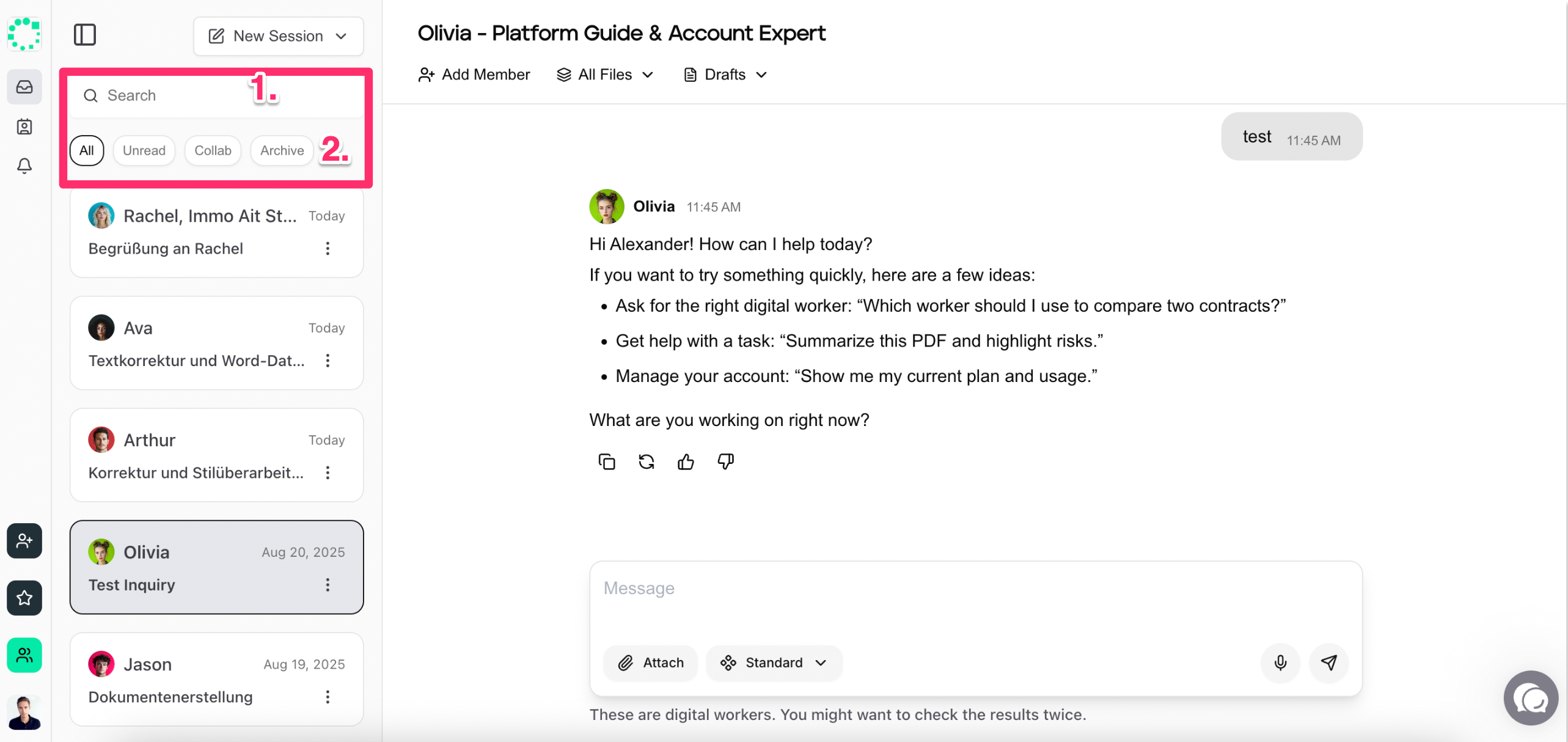Open the inbox icon in left rail

pyautogui.click(x=24, y=87)
